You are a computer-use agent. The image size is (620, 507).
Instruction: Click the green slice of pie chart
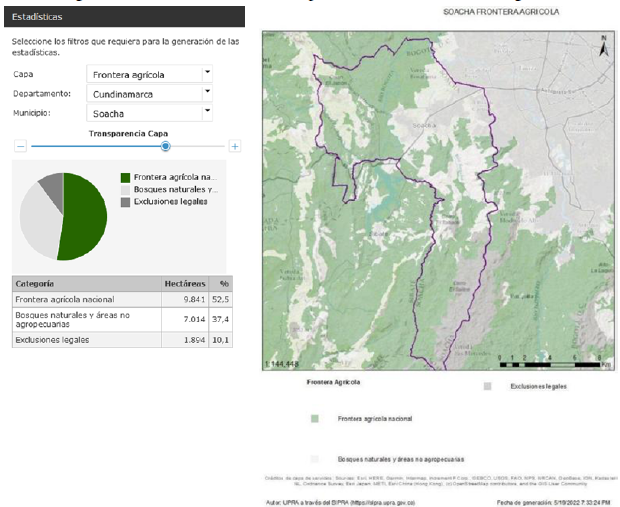pos(83,216)
